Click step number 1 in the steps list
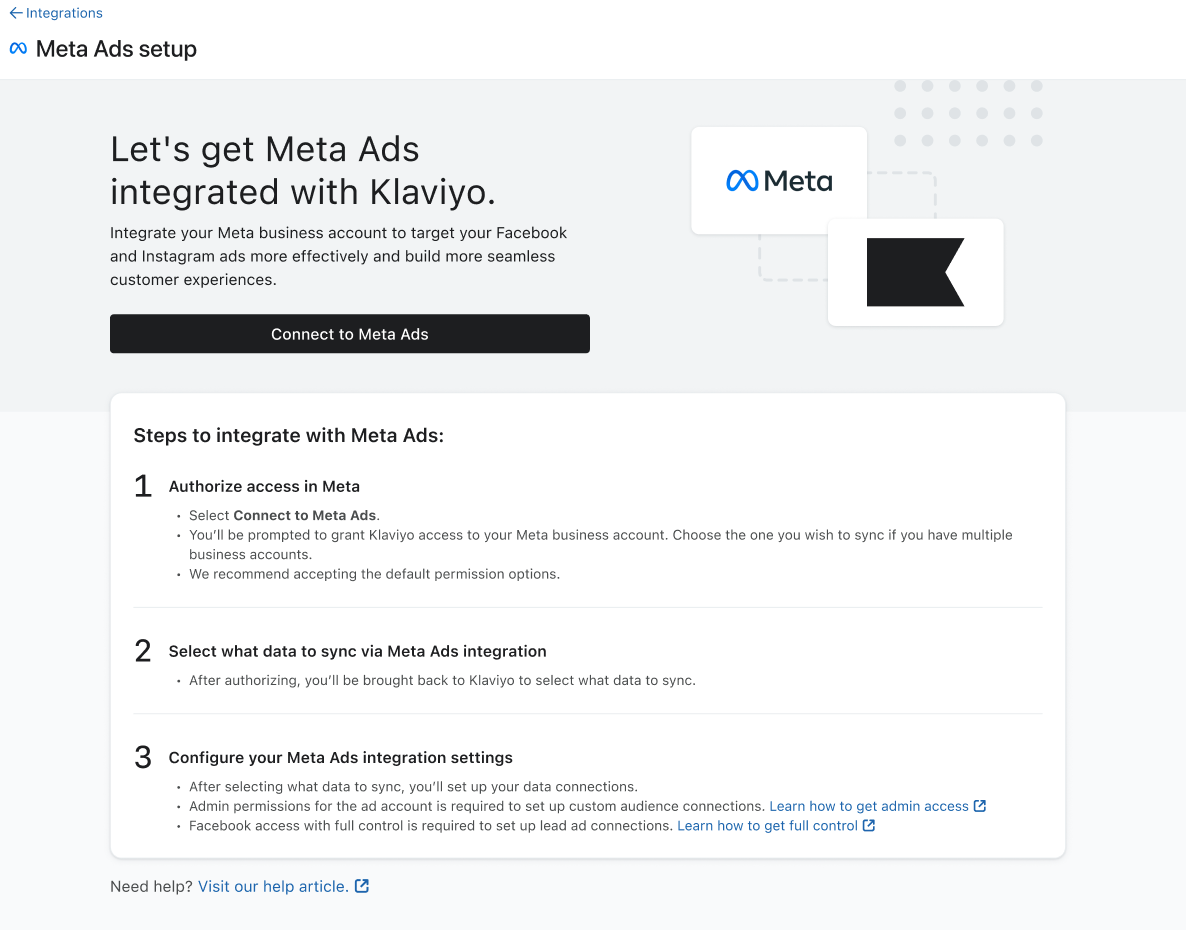This screenshot has height=930, width=1186. [143, 487]
